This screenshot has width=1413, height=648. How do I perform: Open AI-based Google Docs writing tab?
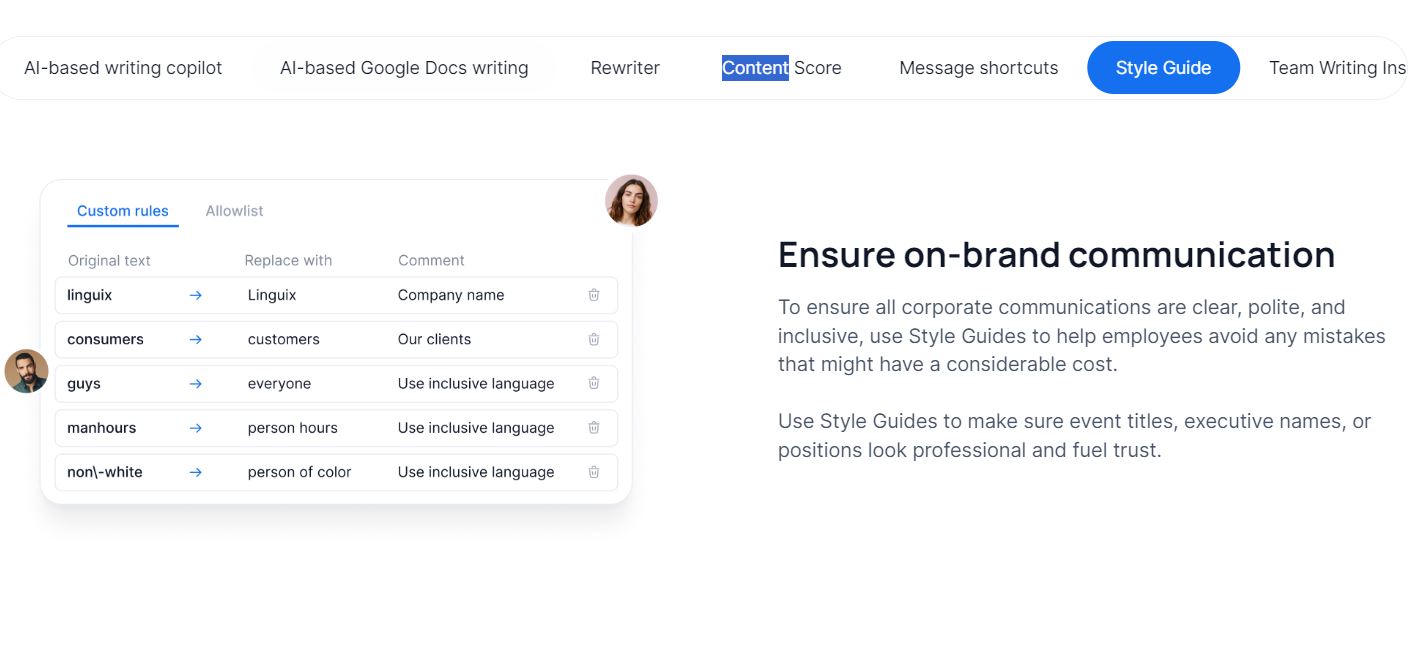(x=404, y=68)
